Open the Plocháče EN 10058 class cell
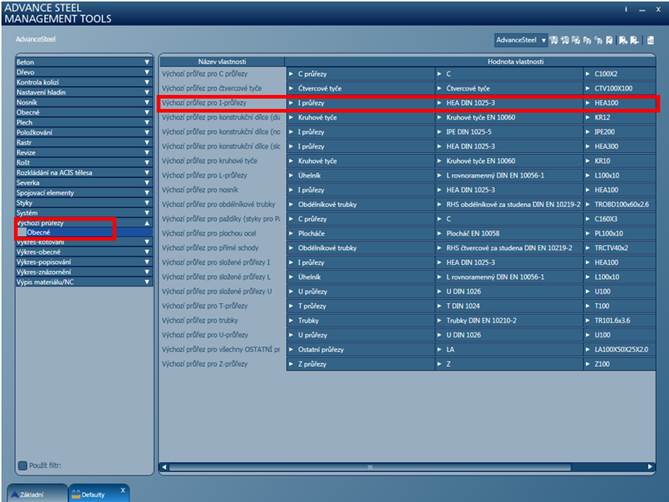Image resolution: width=669 pixels, height=502 pixels. click(x=509, y=233)
